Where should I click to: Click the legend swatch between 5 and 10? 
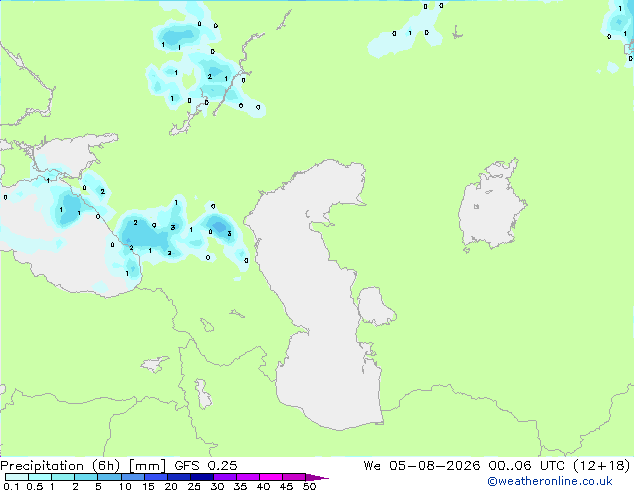109,477
